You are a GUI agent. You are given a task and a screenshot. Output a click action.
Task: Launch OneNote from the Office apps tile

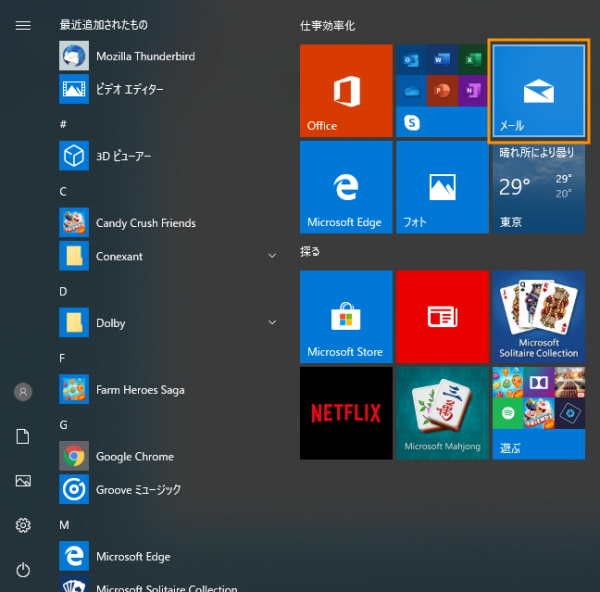[x=473, y=91]
